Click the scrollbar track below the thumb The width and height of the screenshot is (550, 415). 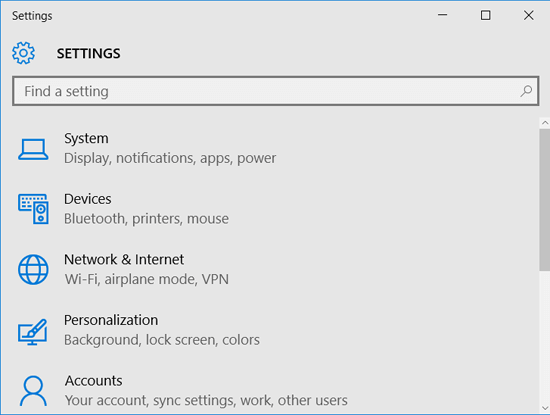(545, 336)
